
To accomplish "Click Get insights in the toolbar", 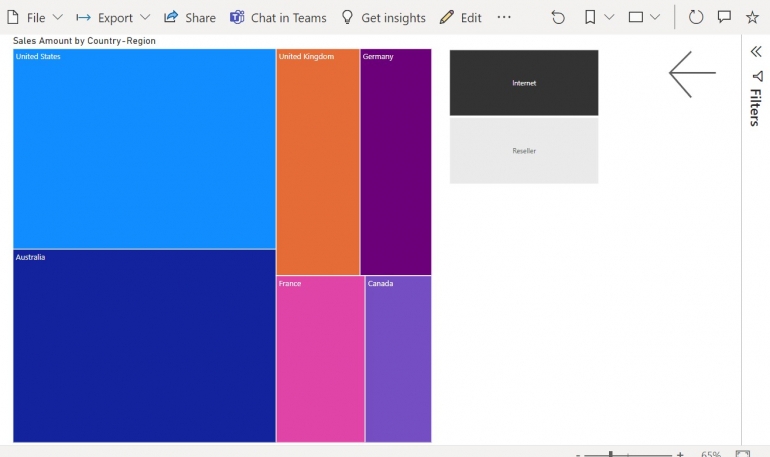I will point(383,18).
